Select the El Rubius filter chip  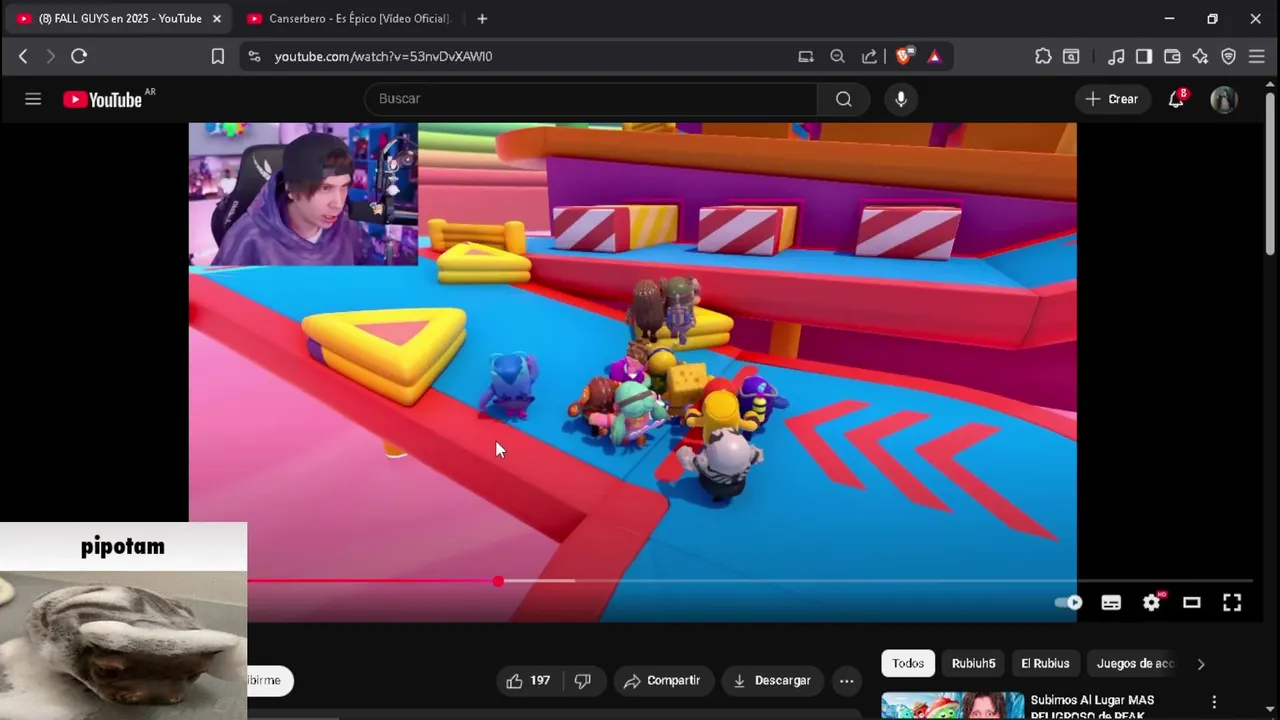(1045, 663)
